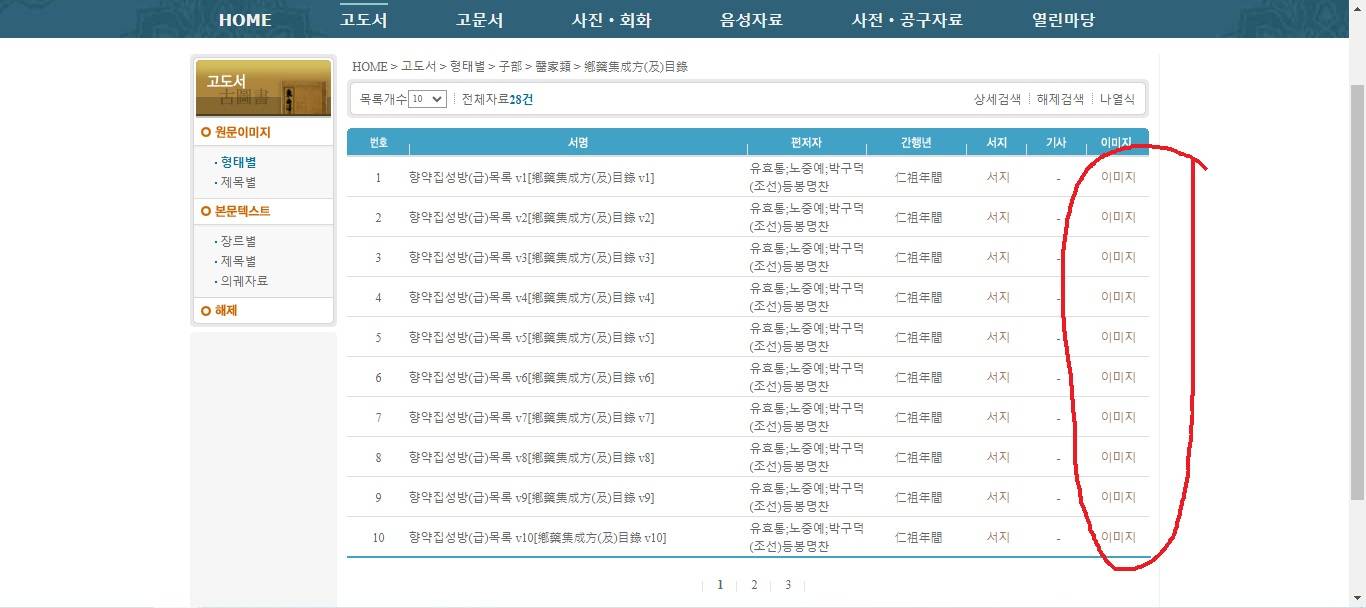This screenshot has width=1366, height=608.
Task: Select 장르별 under 본문텍스트 sidebar
Action: pos(238,241)
